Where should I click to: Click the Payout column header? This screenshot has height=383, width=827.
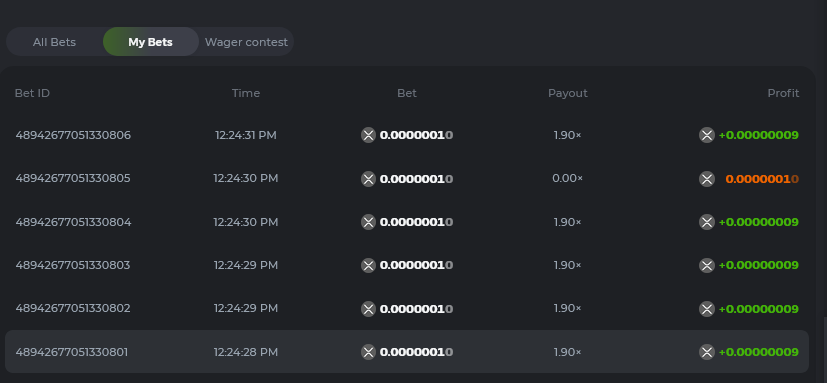568,93
